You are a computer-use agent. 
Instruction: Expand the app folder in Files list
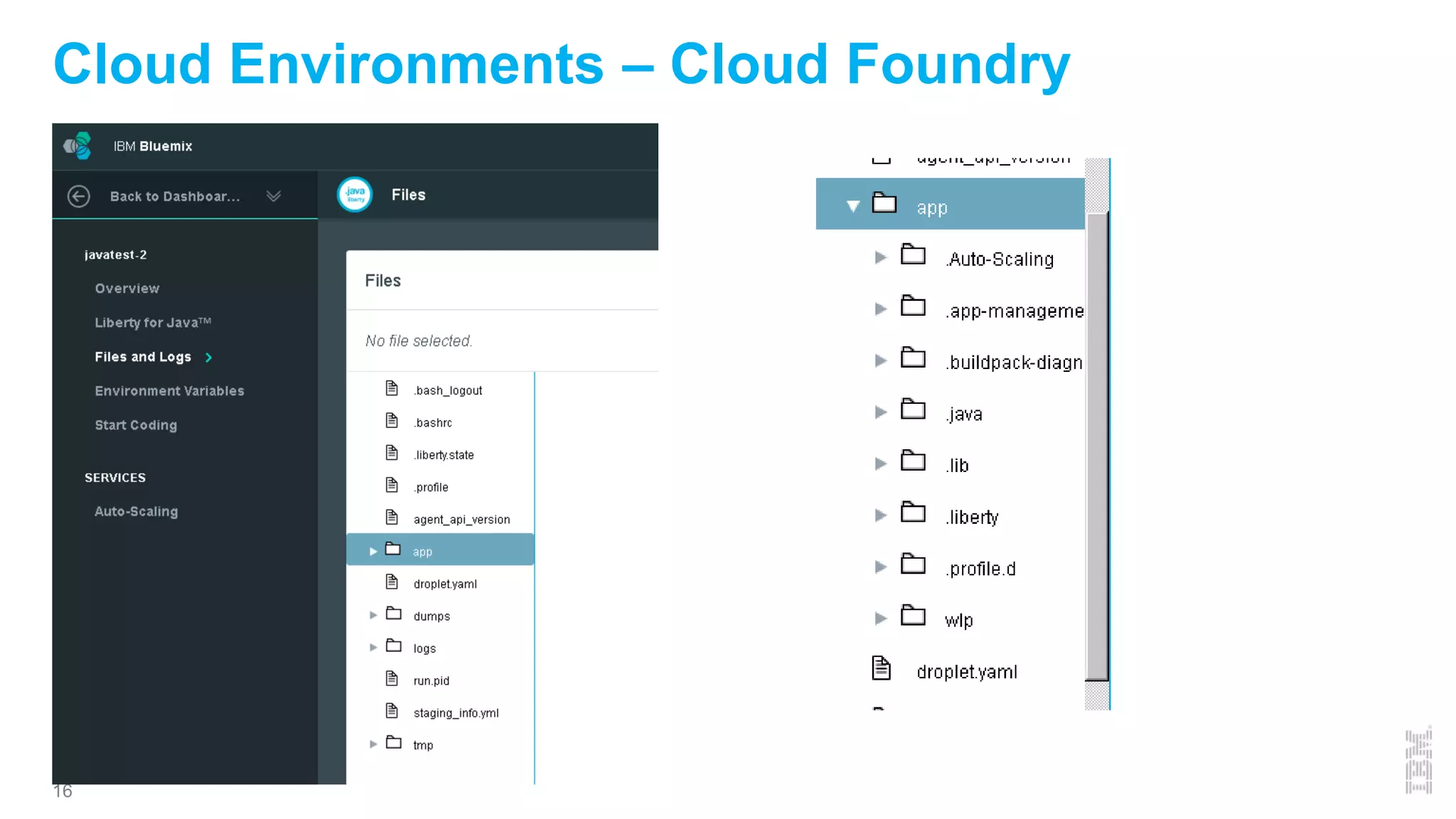click(x=373, y=551)
